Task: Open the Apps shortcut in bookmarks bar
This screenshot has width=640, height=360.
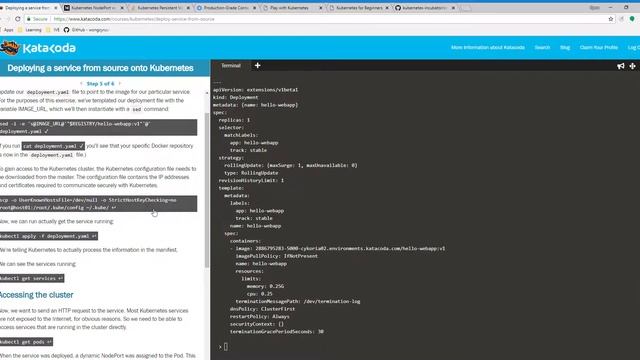Action: click(7, 30)
